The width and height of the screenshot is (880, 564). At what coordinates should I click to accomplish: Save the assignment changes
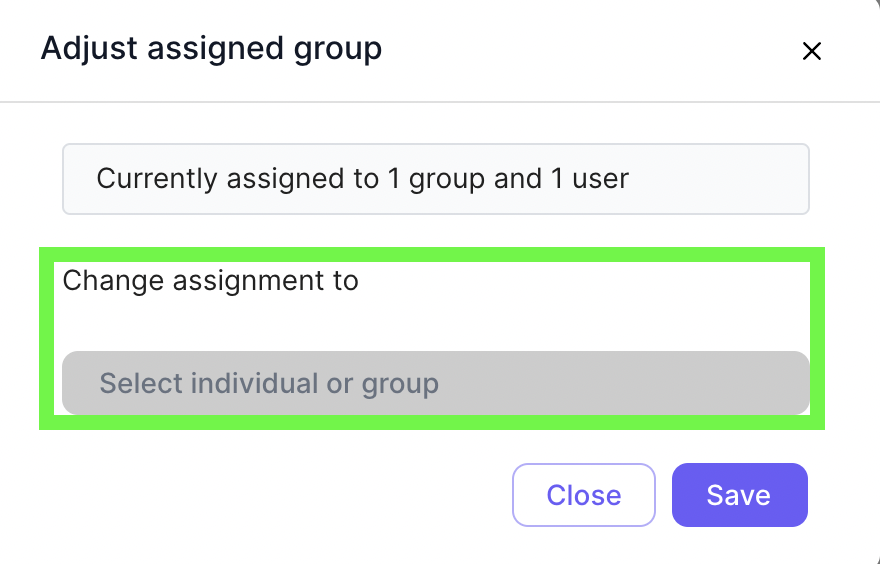739,495
